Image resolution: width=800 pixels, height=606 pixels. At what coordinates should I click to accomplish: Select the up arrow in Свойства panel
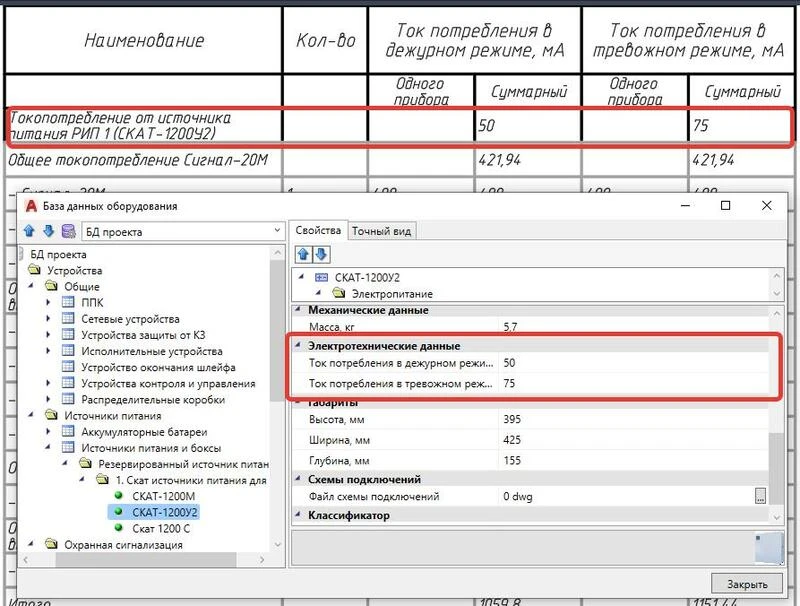click(x=301, y=251)
